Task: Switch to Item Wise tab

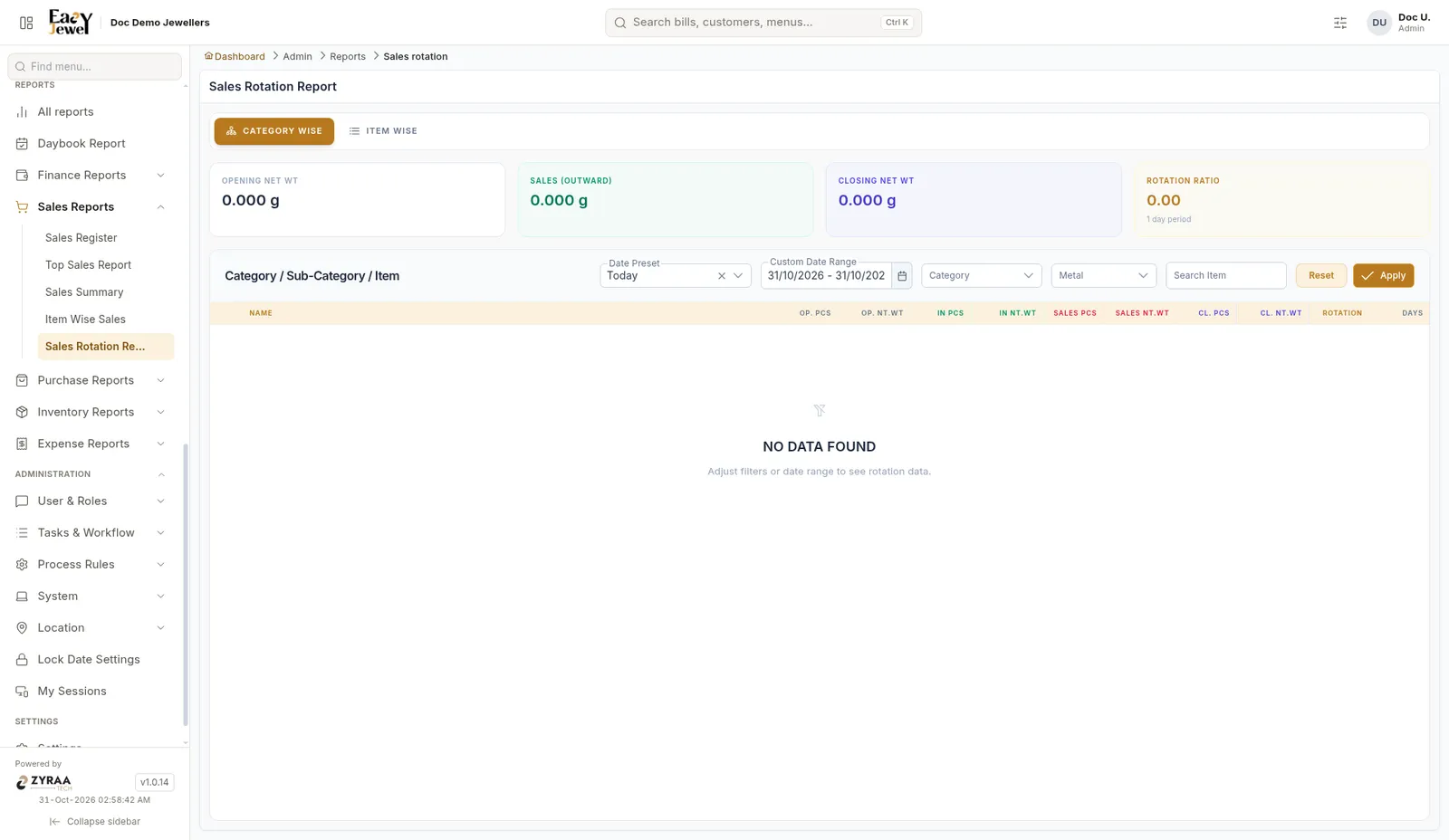Action: click(383, 131)
